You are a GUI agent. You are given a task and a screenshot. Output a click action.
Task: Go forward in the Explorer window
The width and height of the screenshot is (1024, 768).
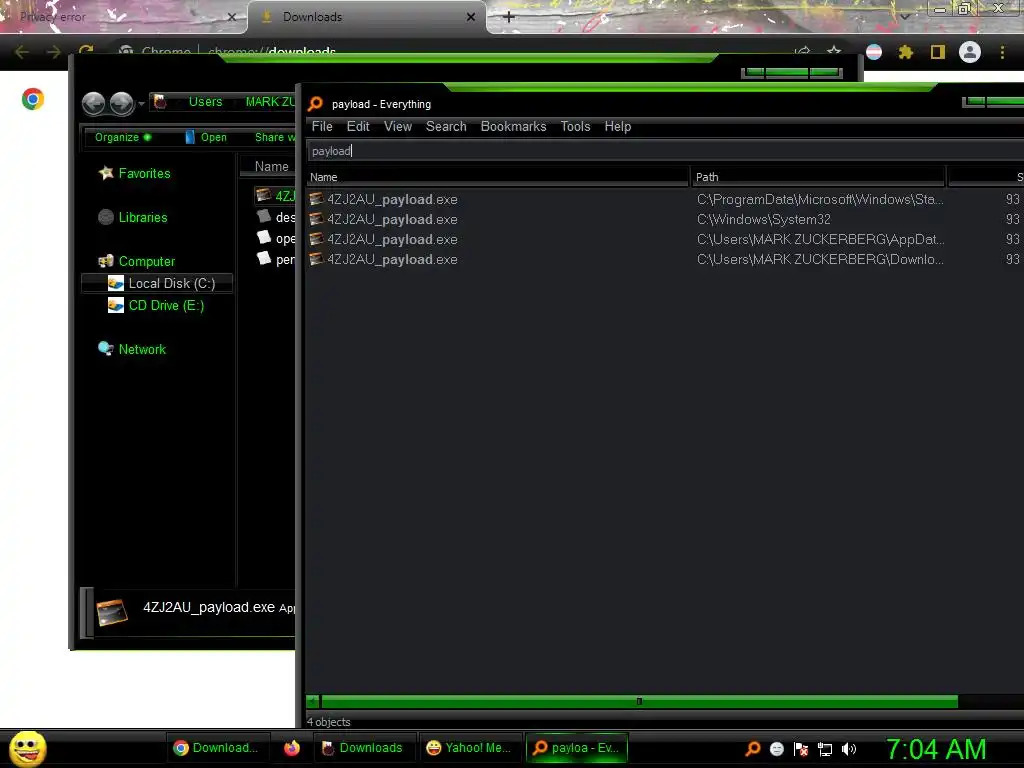[x=121, y=103]
